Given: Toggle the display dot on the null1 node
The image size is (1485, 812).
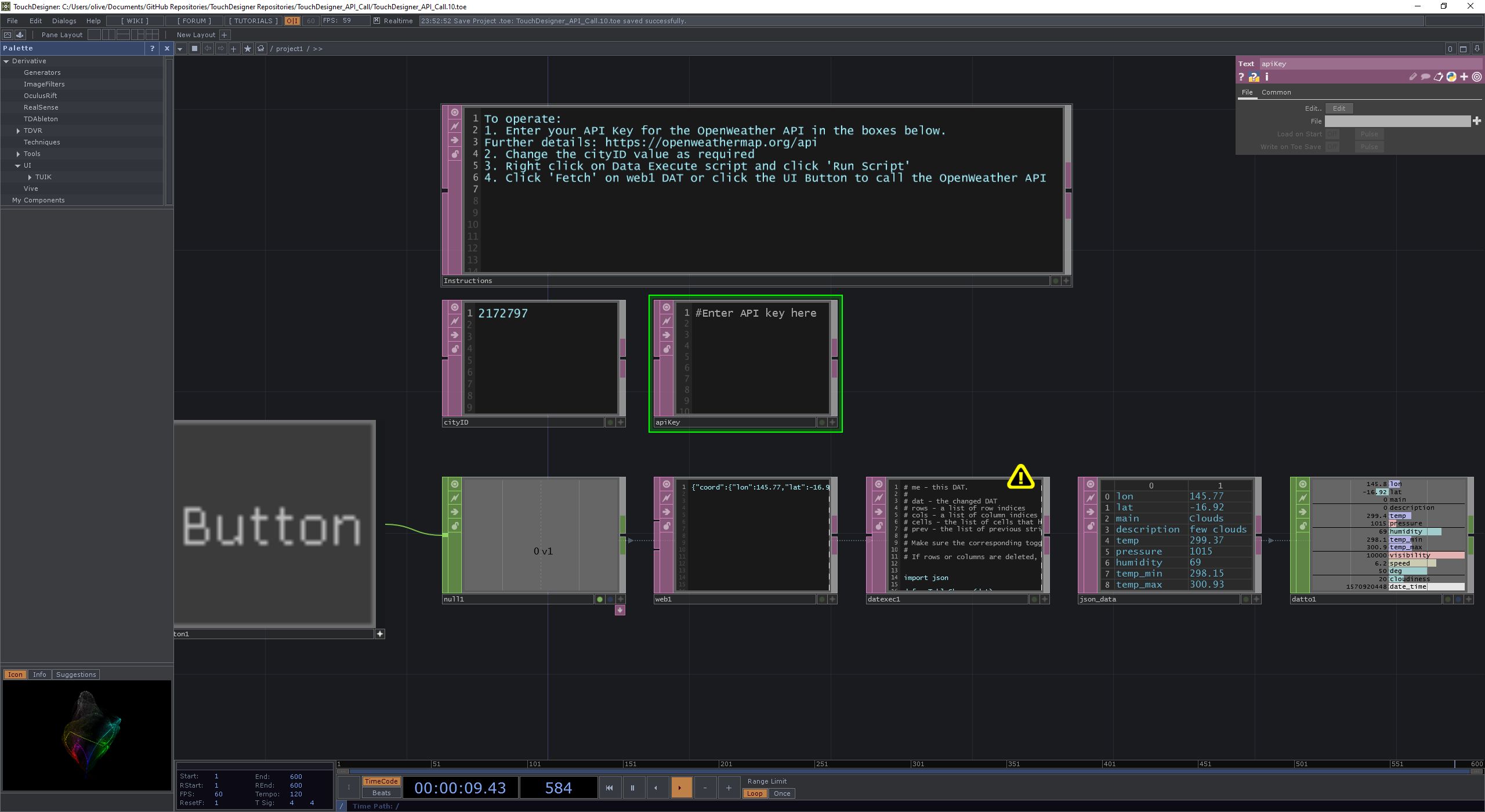Looking at the screenshot, I should (600, 599).
